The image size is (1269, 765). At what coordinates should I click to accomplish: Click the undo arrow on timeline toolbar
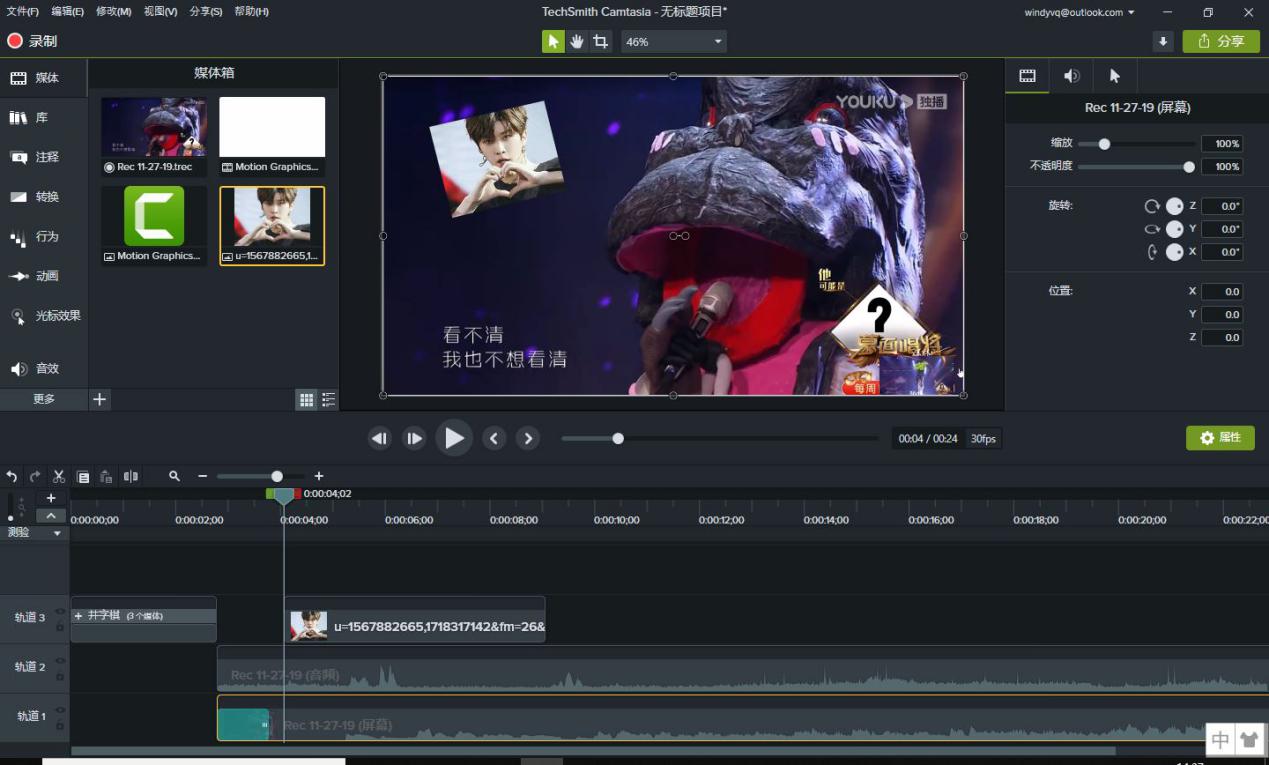tap(12, 477)
